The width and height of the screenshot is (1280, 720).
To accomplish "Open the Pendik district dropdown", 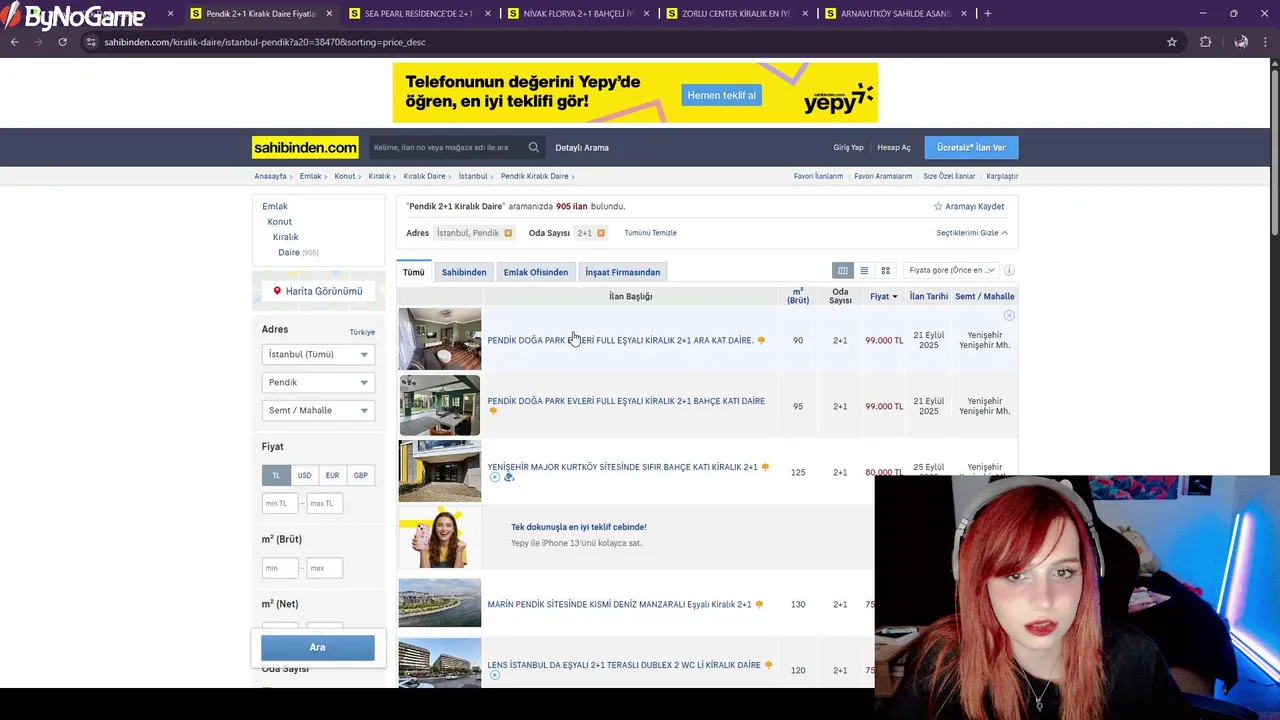I will pos(318,382).
